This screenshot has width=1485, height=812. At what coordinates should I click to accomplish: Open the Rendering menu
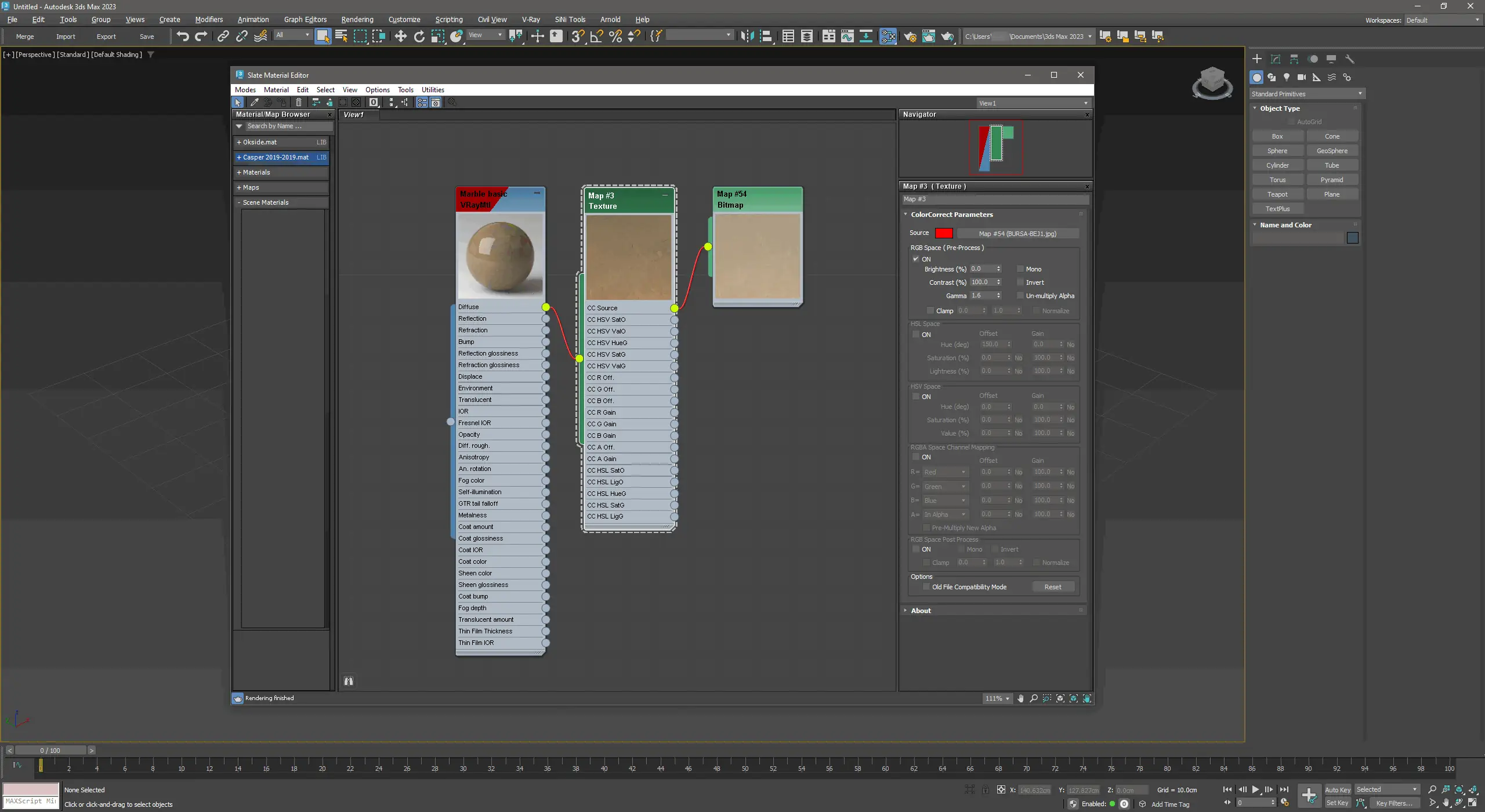pos(357,19)
